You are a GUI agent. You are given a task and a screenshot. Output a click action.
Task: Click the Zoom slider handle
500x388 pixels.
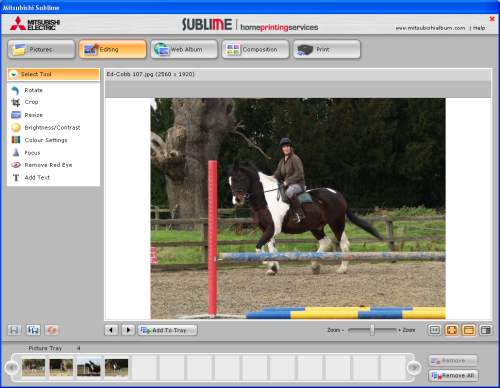click(372, 330)
